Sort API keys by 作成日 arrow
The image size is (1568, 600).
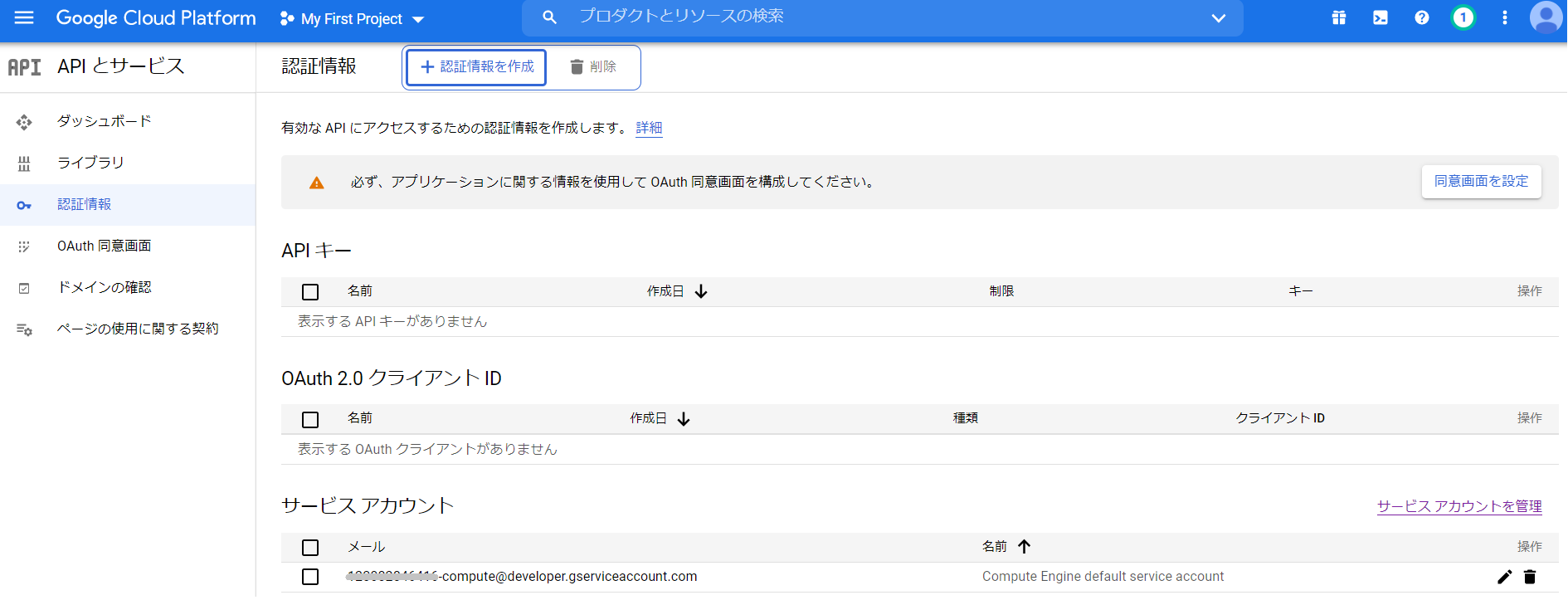click(x=701, y=291)
